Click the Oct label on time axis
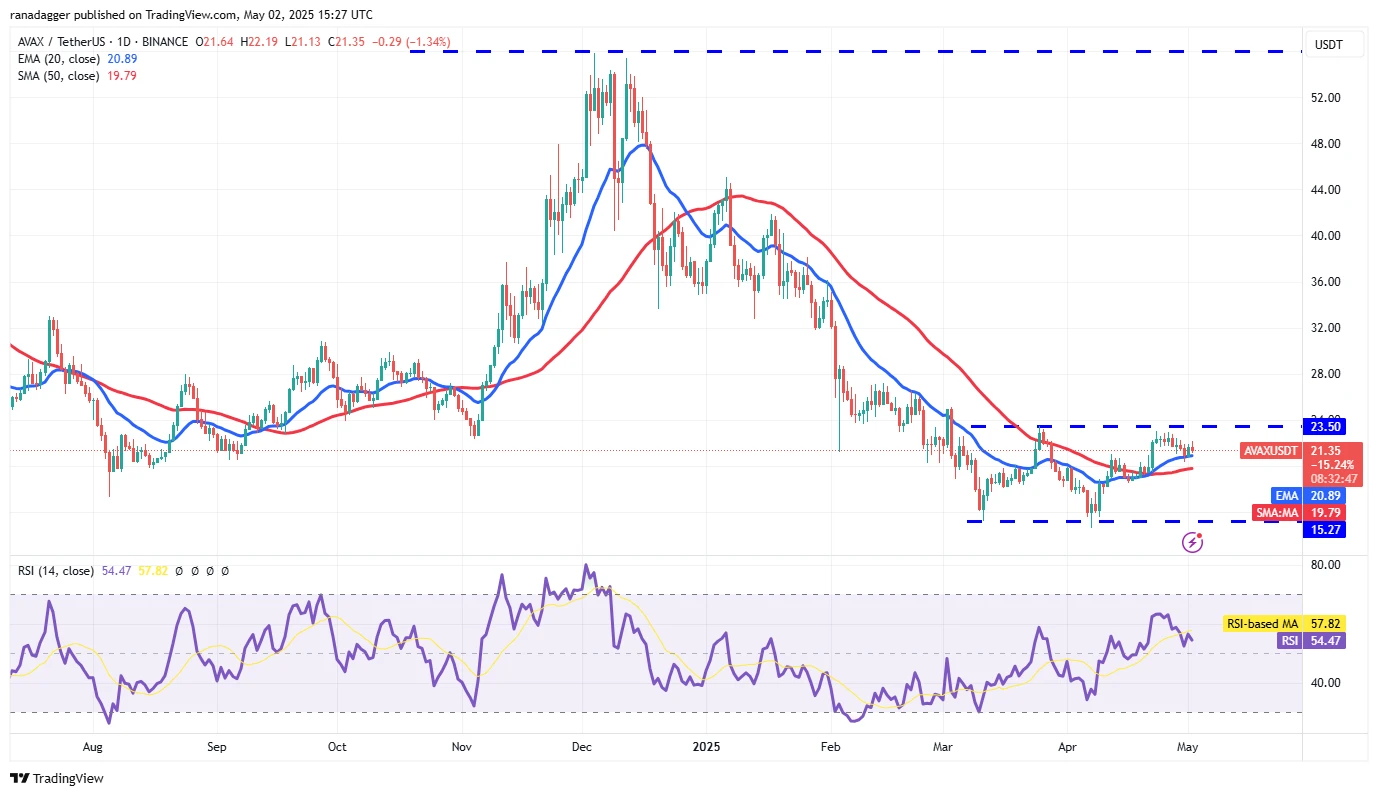The image size is (1378, 796). pyautogui.click(x=337, y=747)
